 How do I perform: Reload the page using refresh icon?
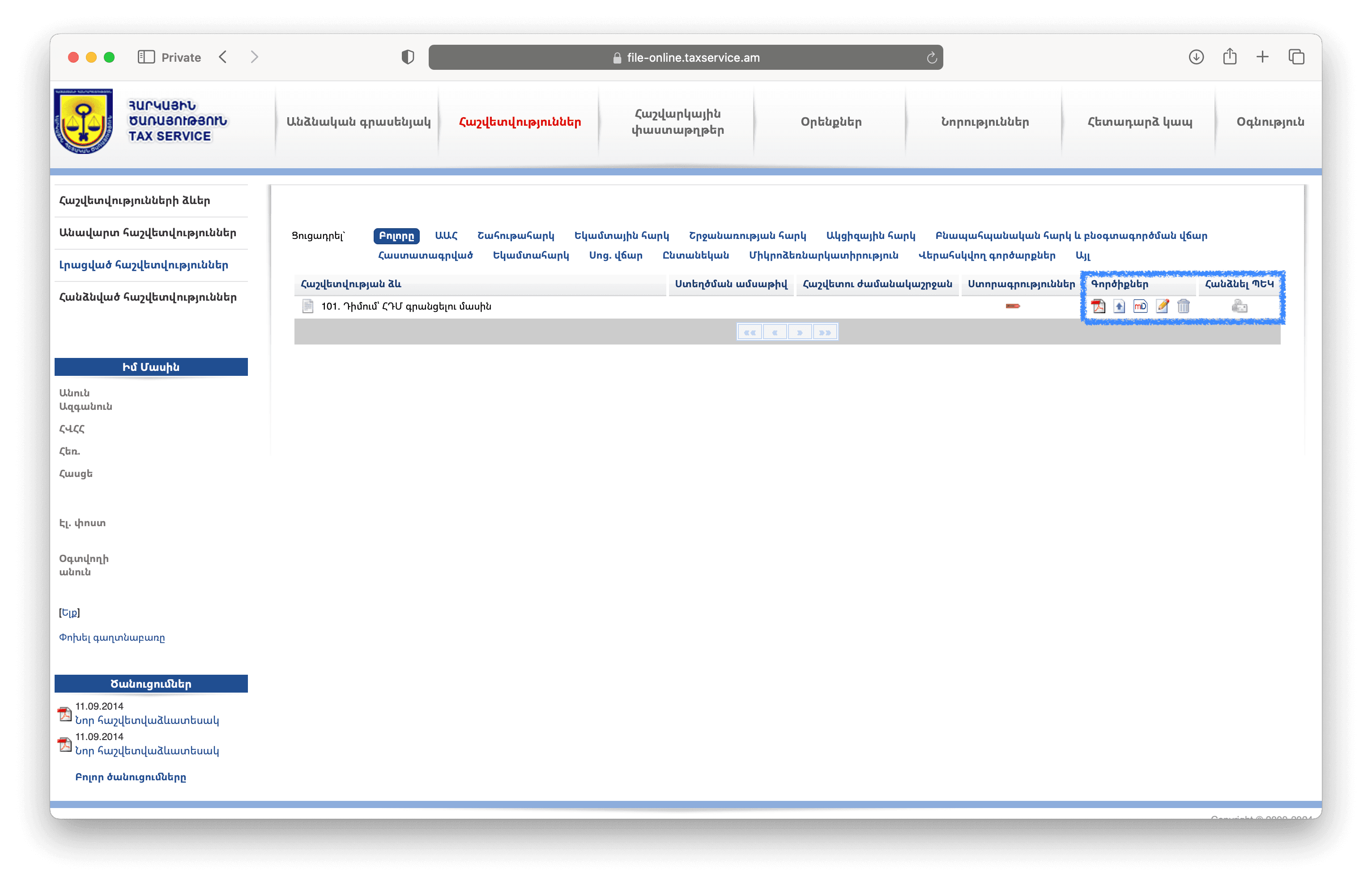pos(932,57)
